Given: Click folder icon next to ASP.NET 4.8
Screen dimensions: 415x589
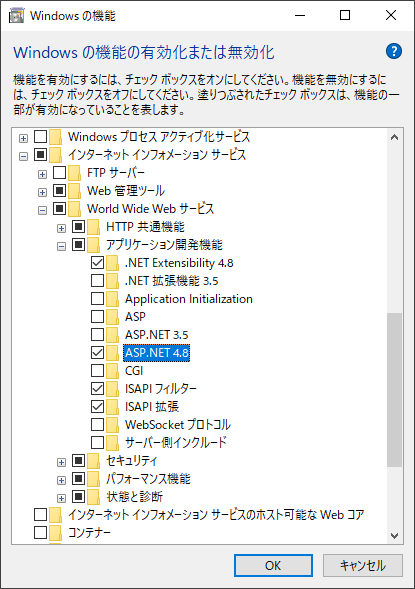Looking at the screenshot, I should click(112, 353).
